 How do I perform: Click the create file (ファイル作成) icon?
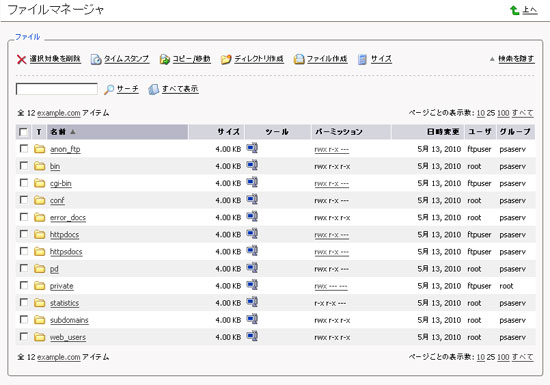[x=299, y=59]
